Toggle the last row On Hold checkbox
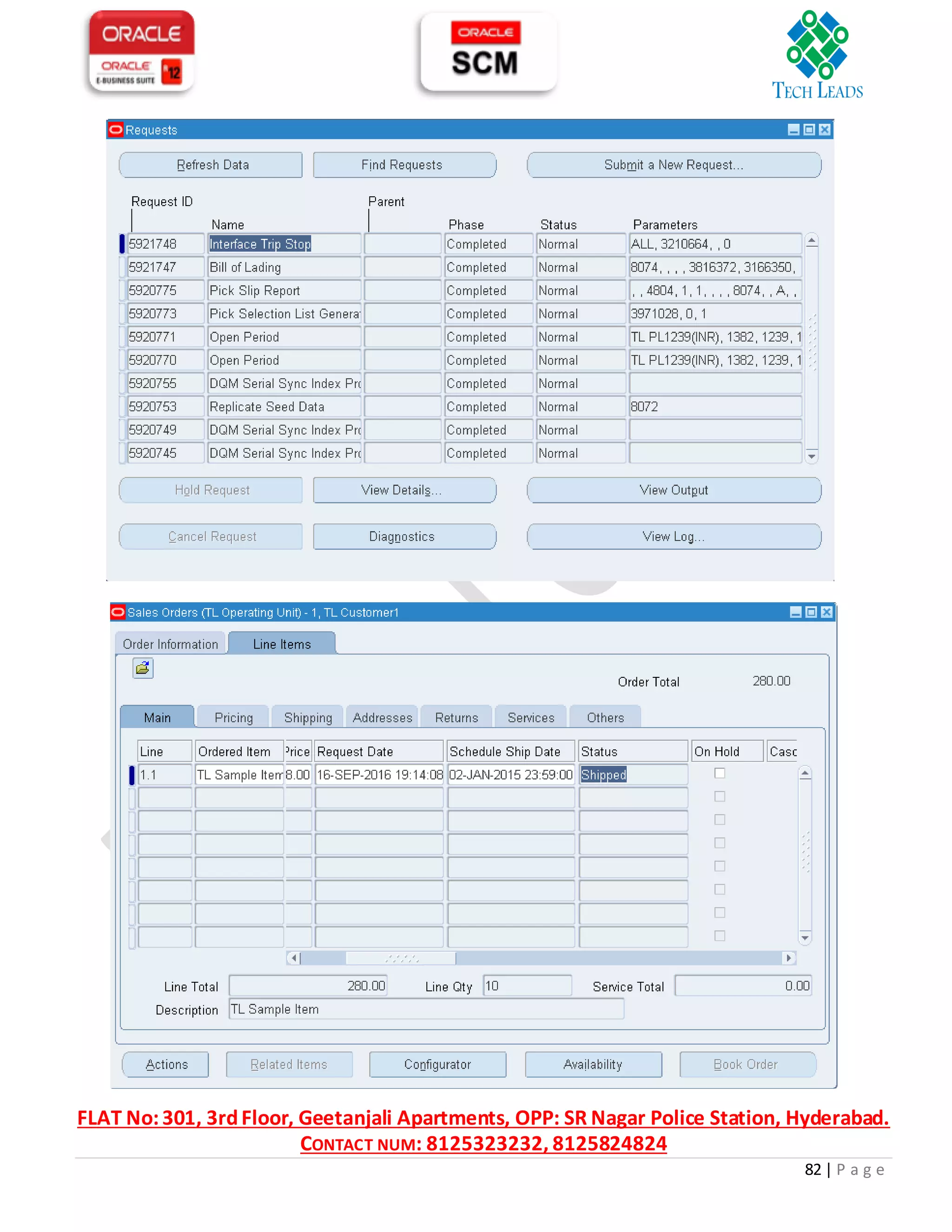Screen dimensions: 952x1232 pos(720,936)
